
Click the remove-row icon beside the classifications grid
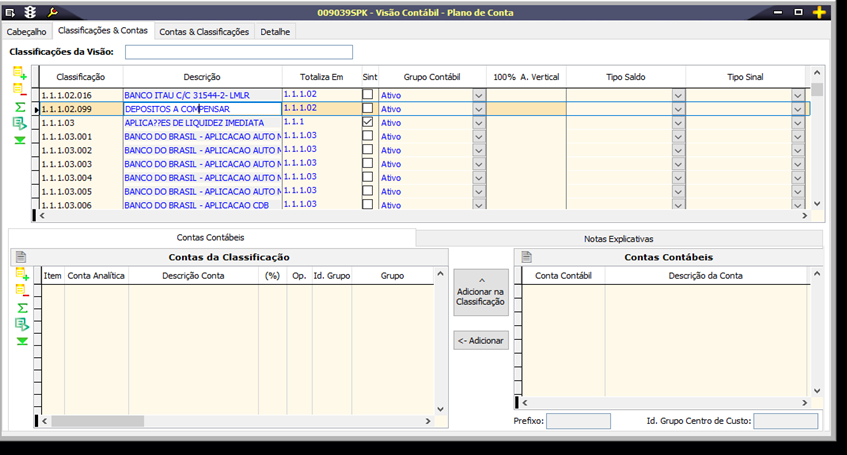(x=20, y=89)
